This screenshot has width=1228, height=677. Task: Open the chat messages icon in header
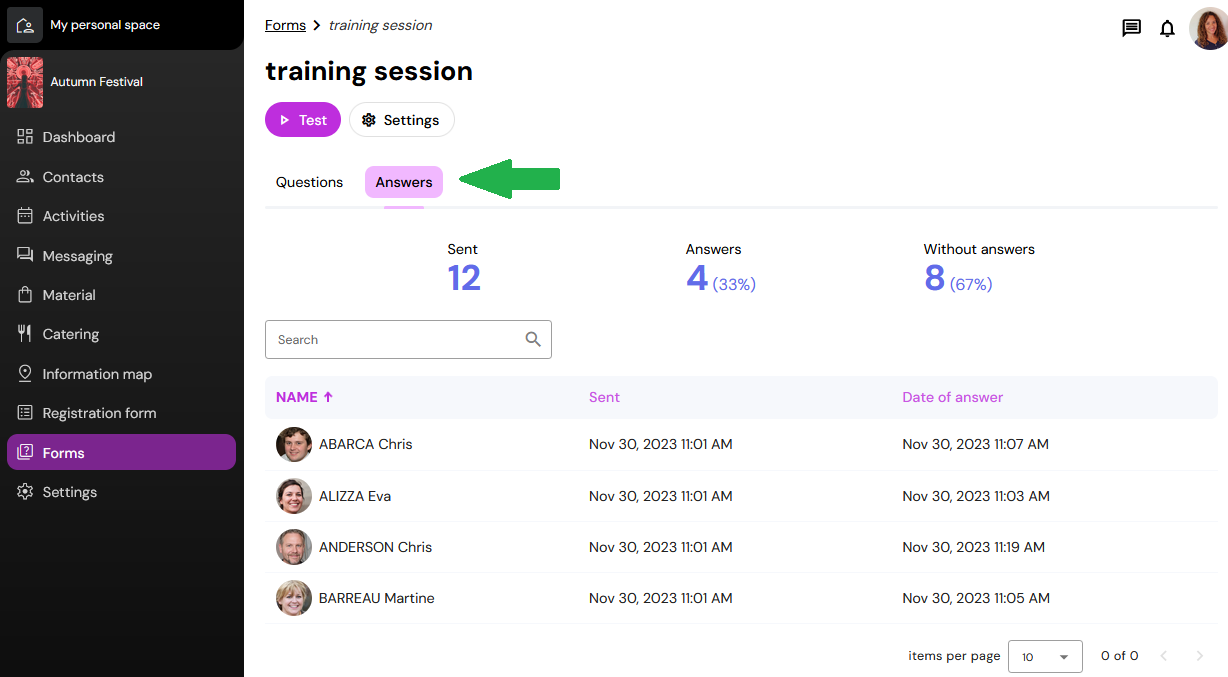(x=1132, y=28)
